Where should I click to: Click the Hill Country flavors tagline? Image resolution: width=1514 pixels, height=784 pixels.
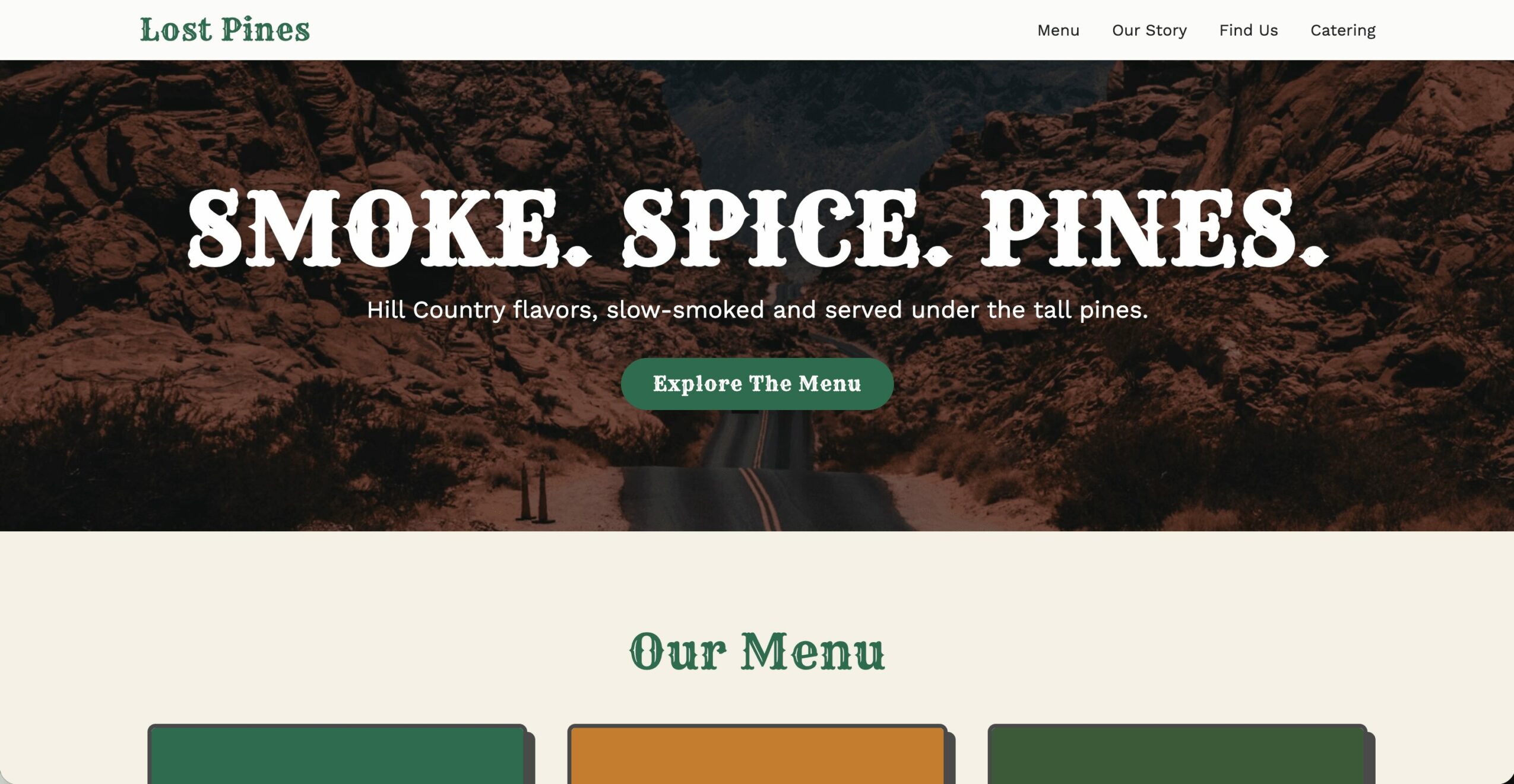click(757, 310)
